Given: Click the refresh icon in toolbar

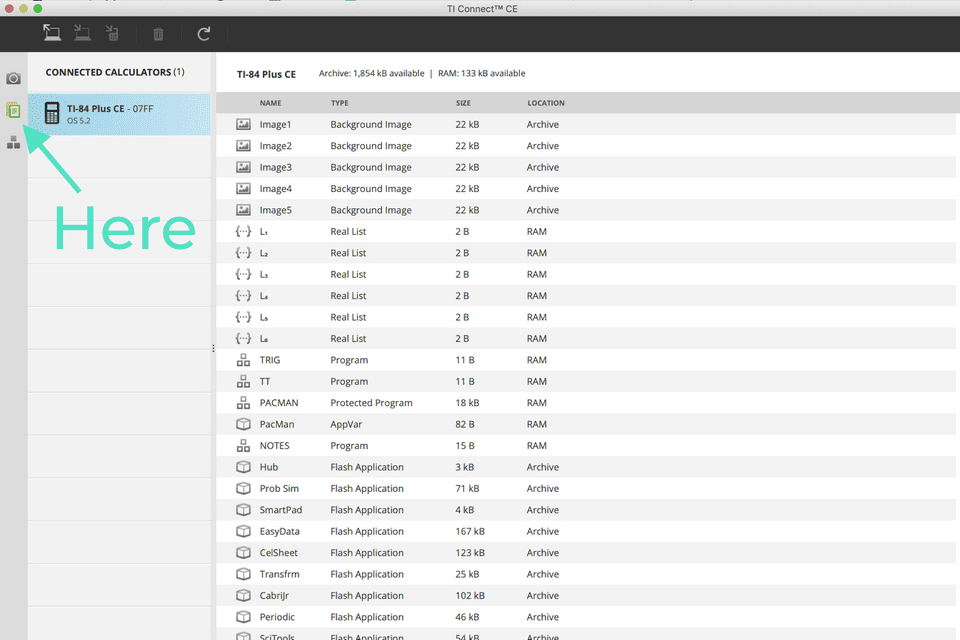Looking at the screenshot, I should [204, 34].
